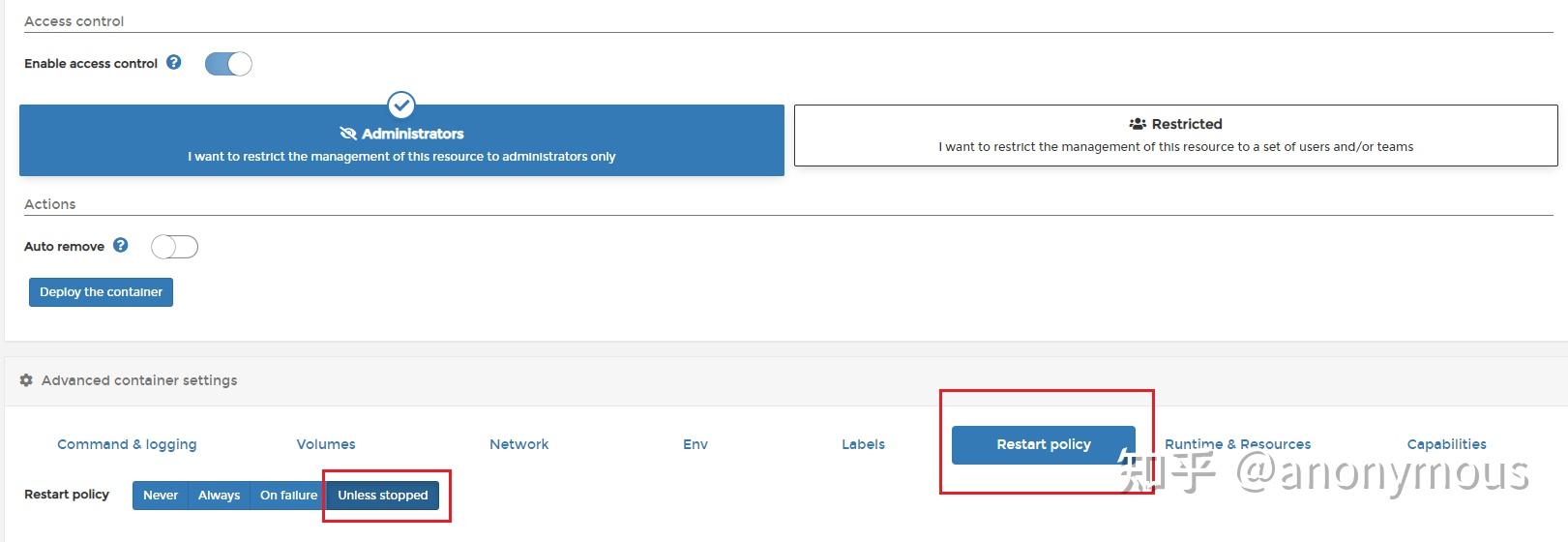Image resolution: width=1568 pixels, height=542 pixels.
Task: Click the Access control section heading
Action: 74,21
